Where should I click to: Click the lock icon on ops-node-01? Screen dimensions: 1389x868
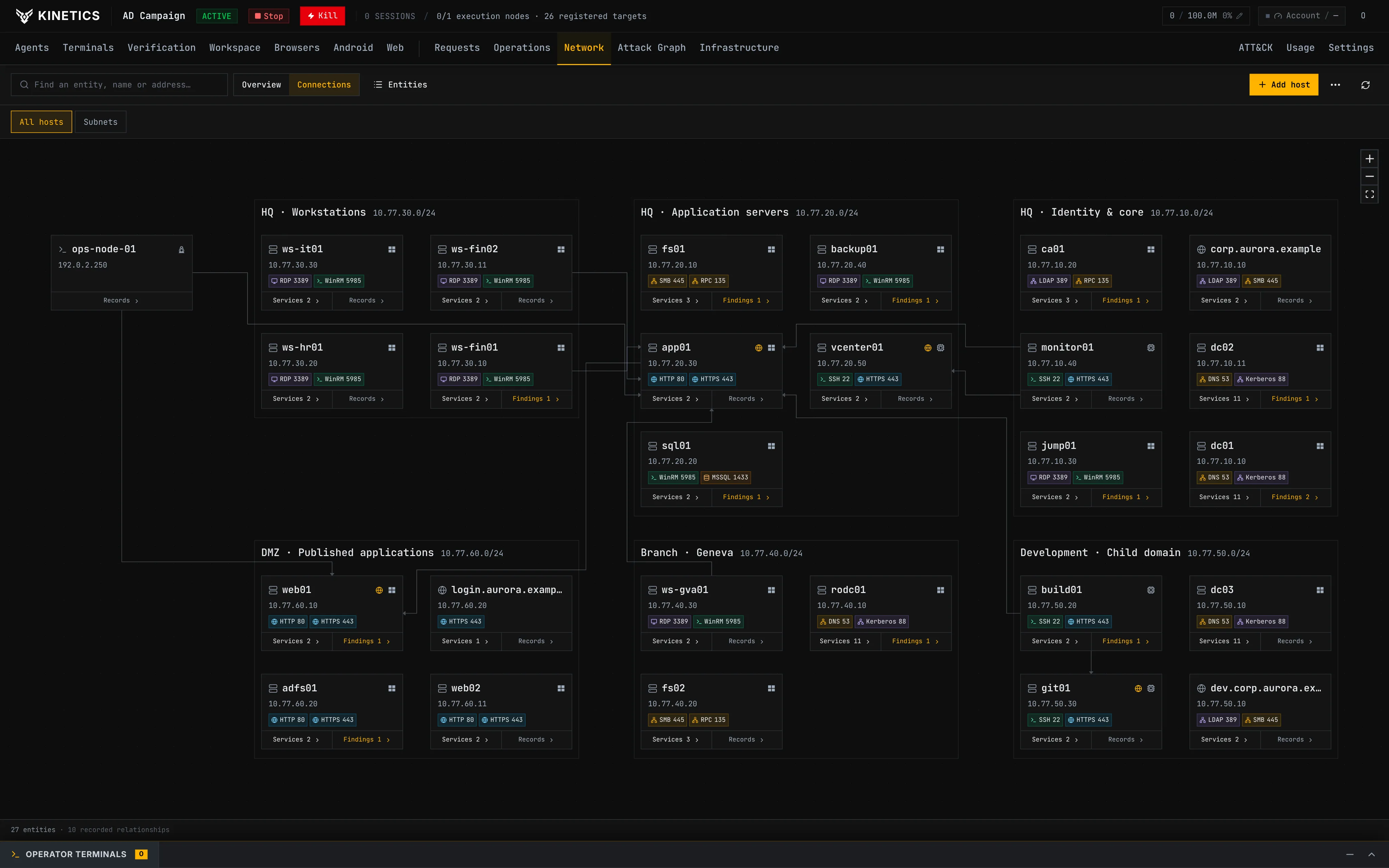[x=181, y=250]
